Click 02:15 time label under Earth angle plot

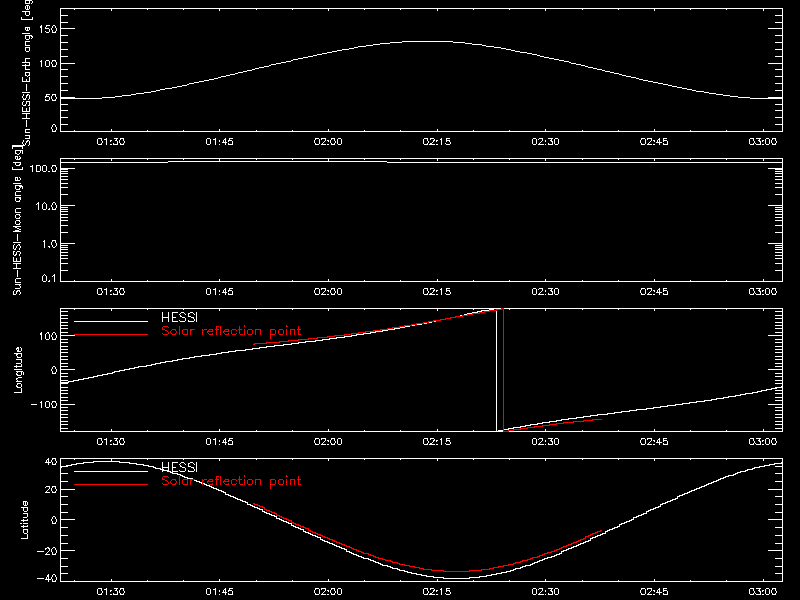437,142
